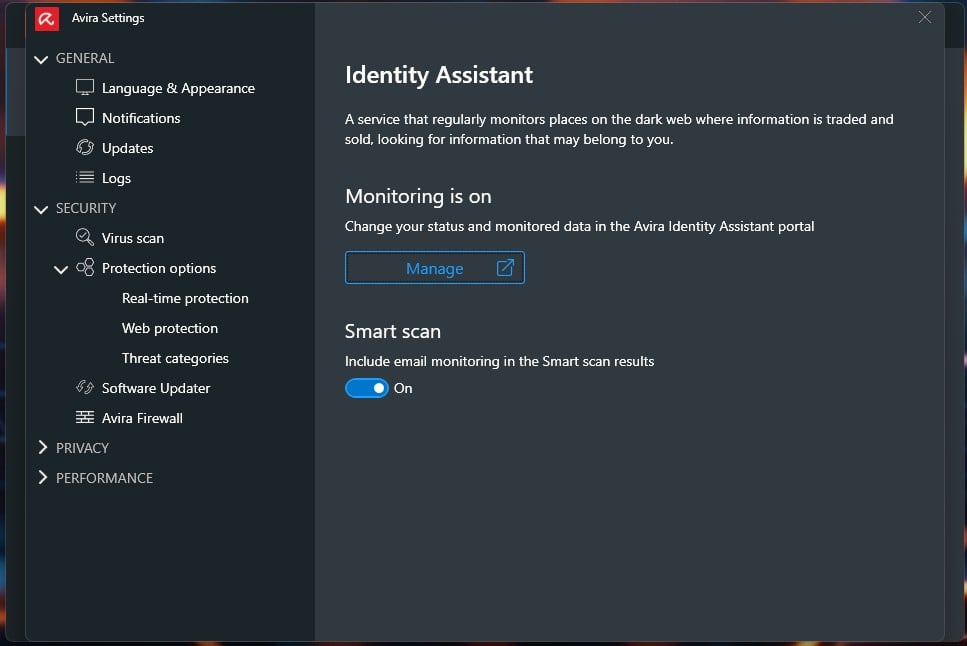Toggle off Smart scan email monitoring switch
967x646 pixels.
pyautogui.click(x=366, y=388)
